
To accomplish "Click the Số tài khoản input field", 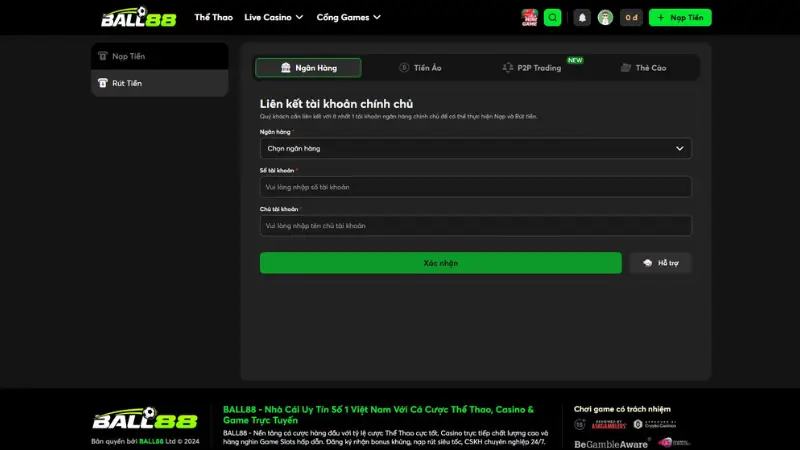I will 475,187.
